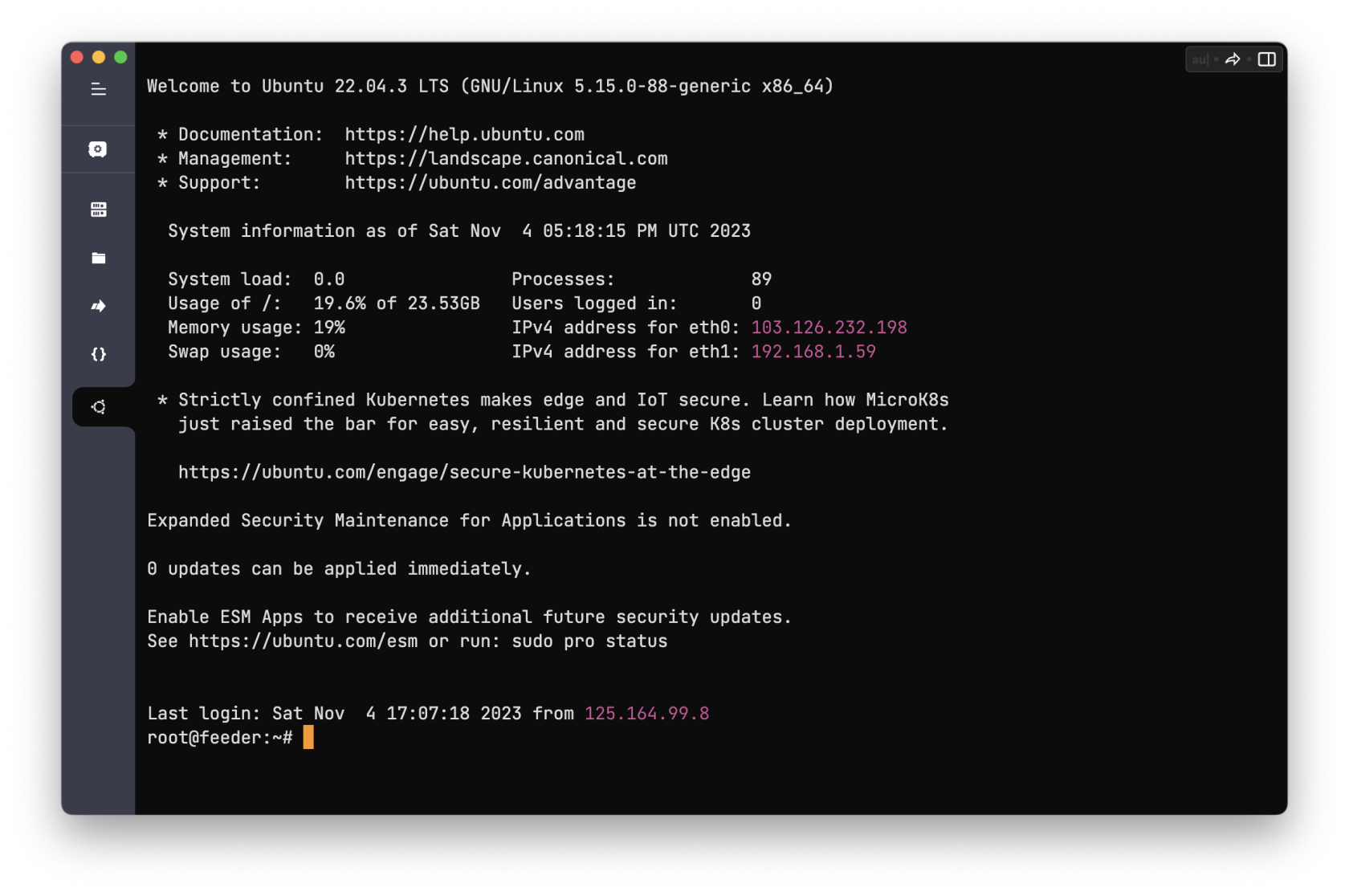Click the https://help.ubuntu.com URL

(465, 135)
